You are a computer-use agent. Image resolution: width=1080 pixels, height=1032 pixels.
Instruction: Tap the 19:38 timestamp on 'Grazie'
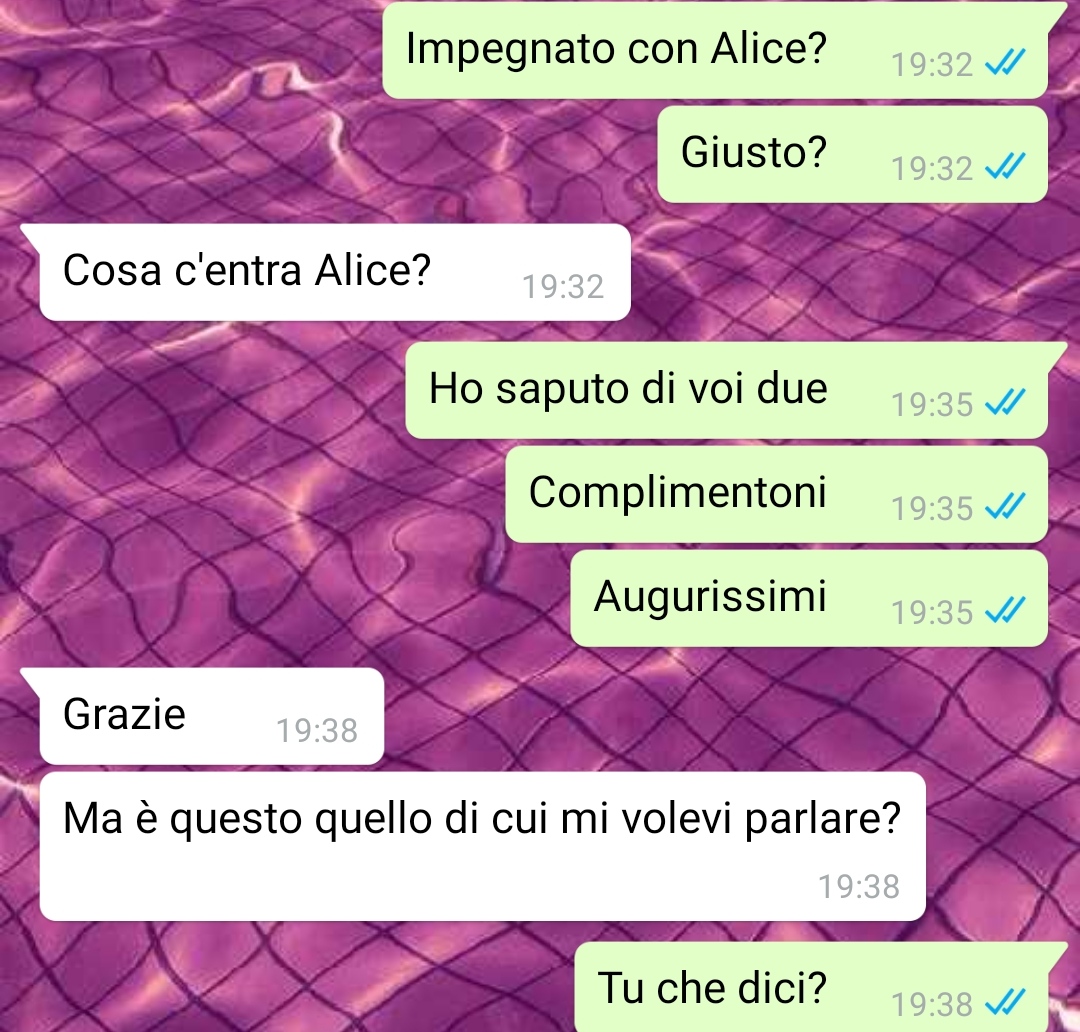(x=317, y=730)
